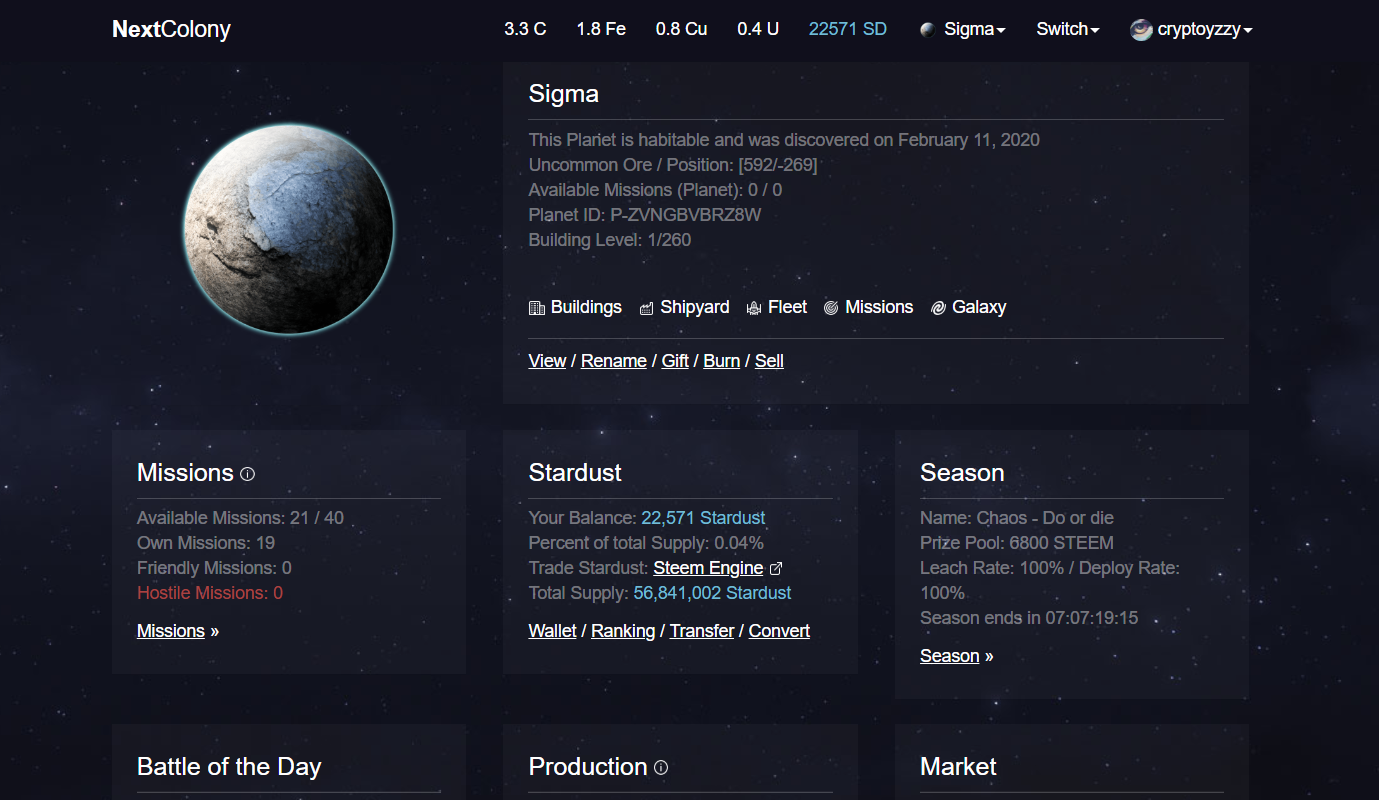Expand the Sigma planet dropdown

[962, 29]
